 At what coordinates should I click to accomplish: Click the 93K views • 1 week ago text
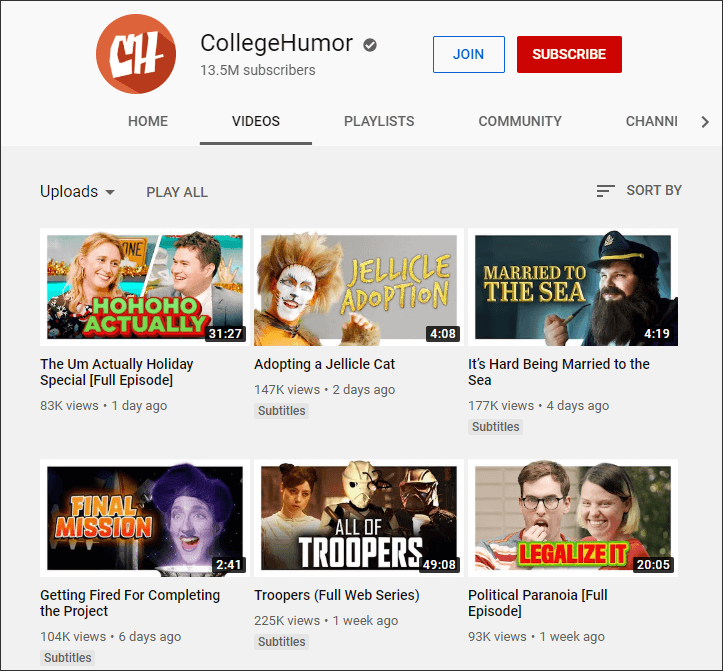tap(536, 637)
